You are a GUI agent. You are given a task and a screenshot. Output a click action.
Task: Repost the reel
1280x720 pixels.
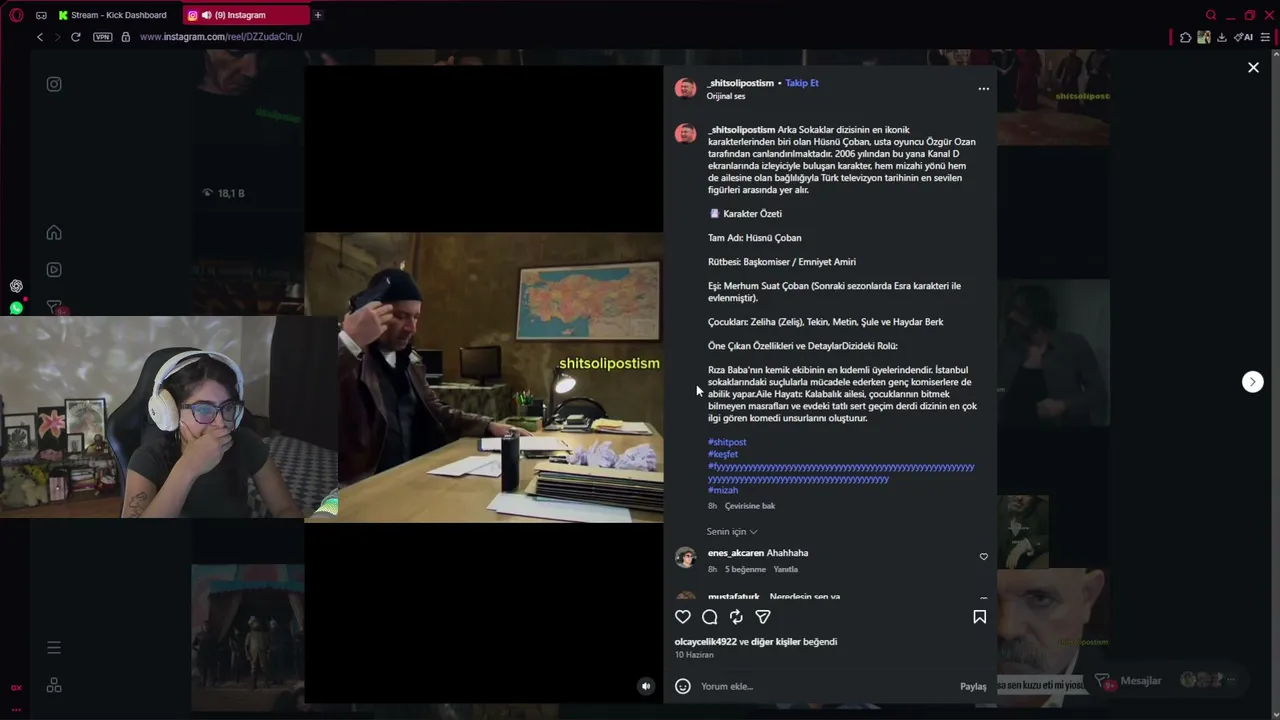(x=736, y=617)
